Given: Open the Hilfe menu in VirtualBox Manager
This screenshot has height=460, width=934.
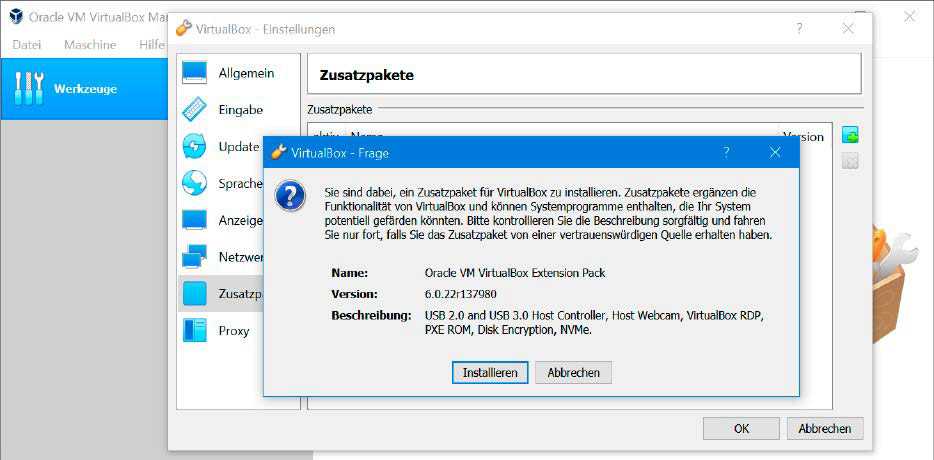Looking at the screenshot, I should tap(152, 45).
